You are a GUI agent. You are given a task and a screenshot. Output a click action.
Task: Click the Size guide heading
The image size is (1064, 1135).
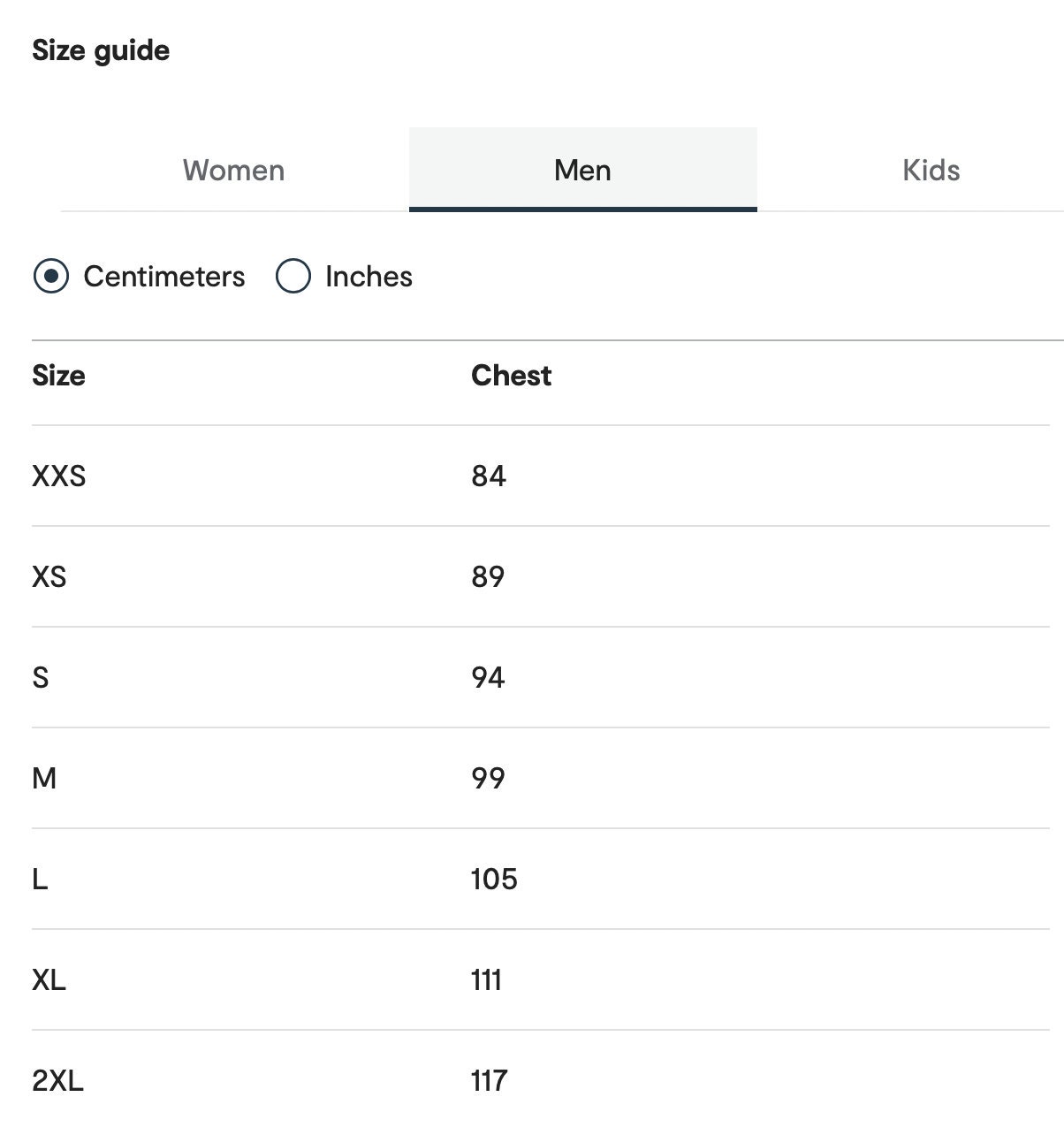[x=101, y=50]
